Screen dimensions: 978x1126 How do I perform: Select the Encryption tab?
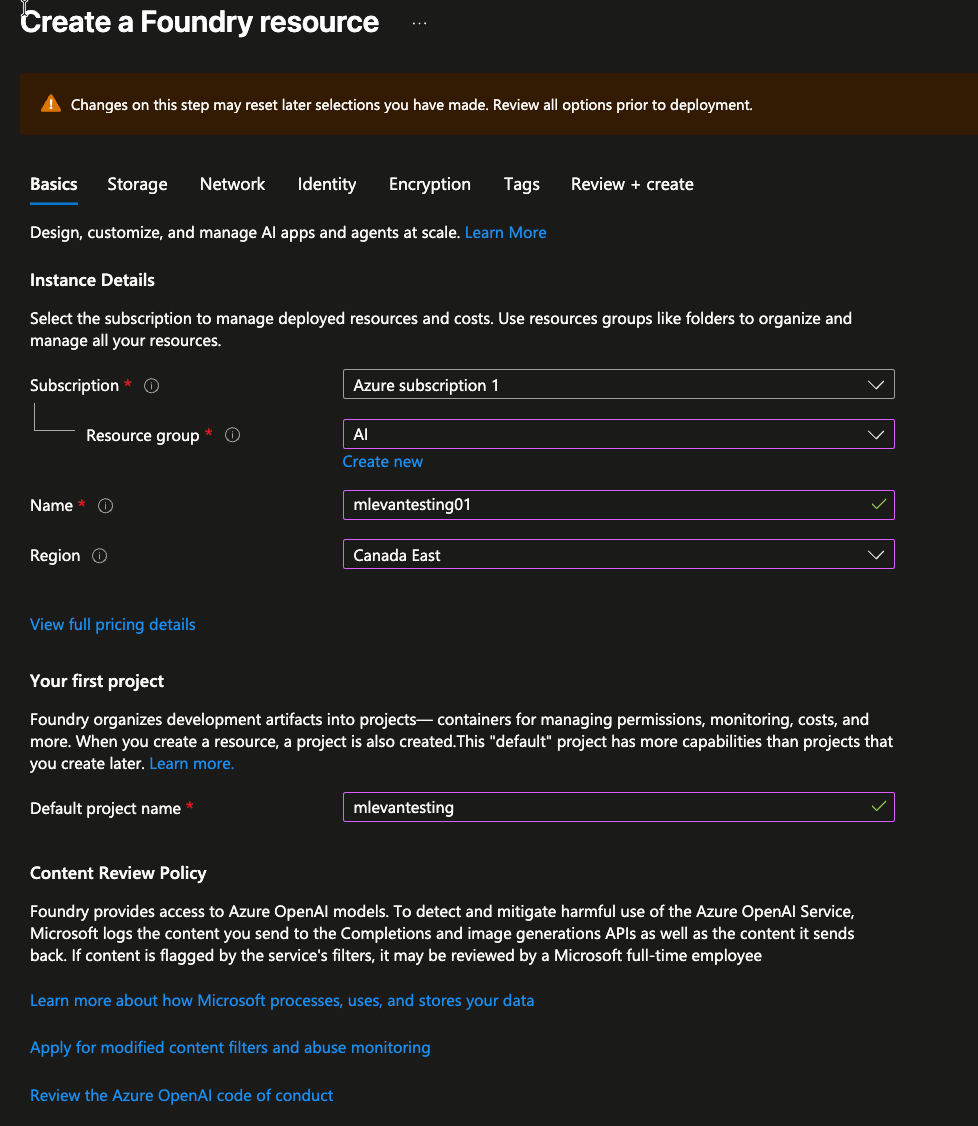click(430, 184)
